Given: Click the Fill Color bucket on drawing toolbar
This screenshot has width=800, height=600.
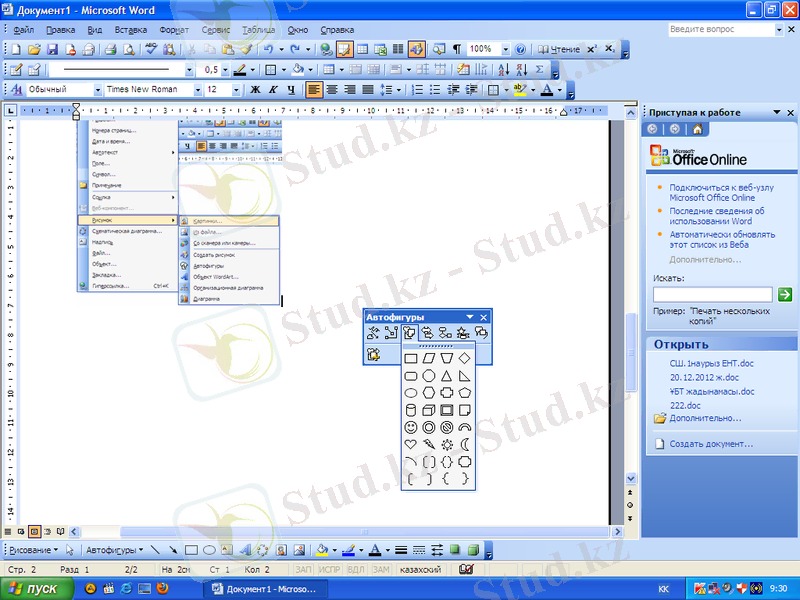Looking at the screenshot, I should tap(321, 550).
